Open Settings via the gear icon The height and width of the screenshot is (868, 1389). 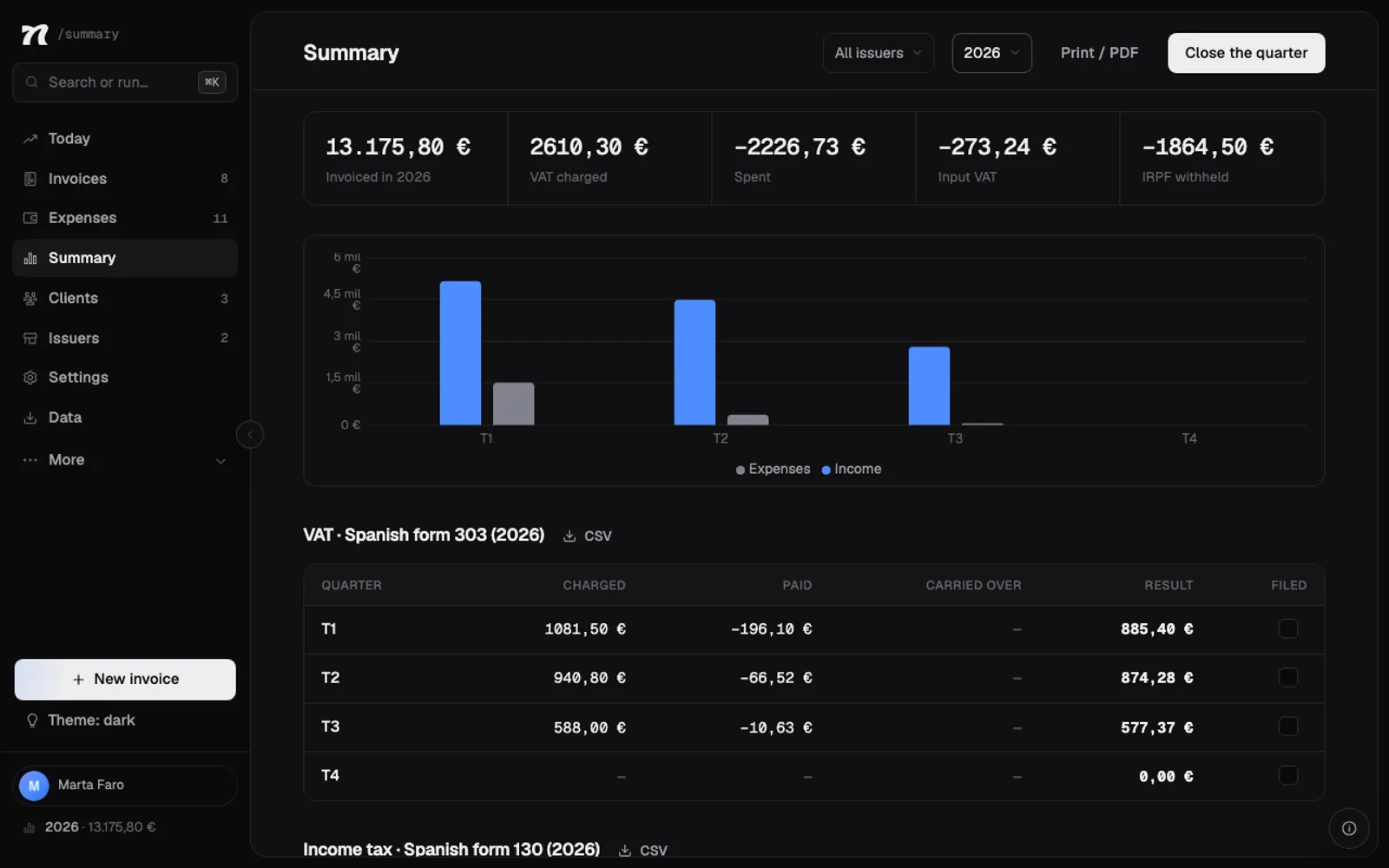pyautogui.click(x=30, y=378)
